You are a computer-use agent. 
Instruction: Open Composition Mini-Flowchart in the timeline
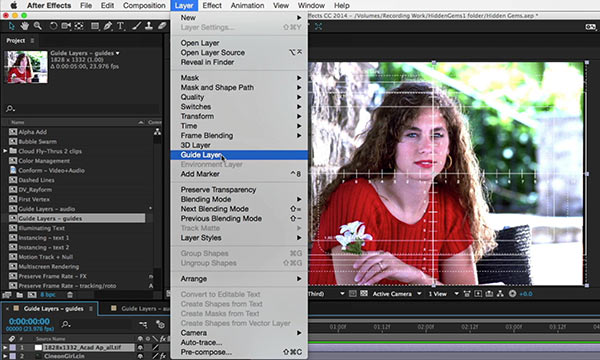[x=143, y=325]
